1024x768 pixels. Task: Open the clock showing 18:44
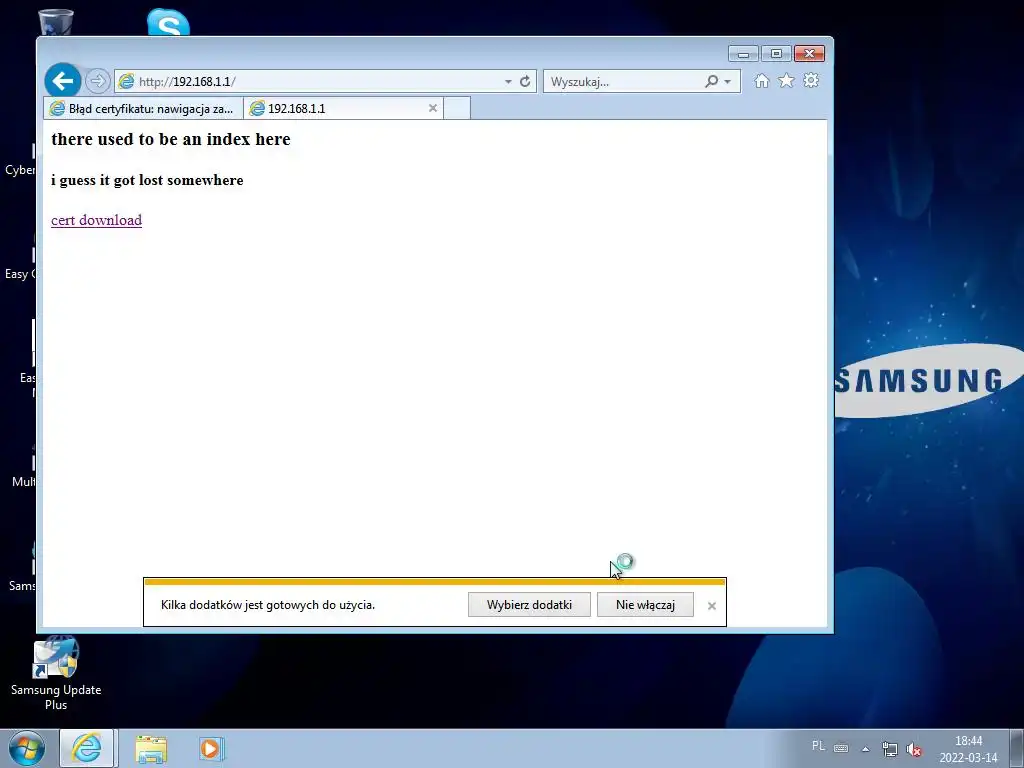pos(968,749)
